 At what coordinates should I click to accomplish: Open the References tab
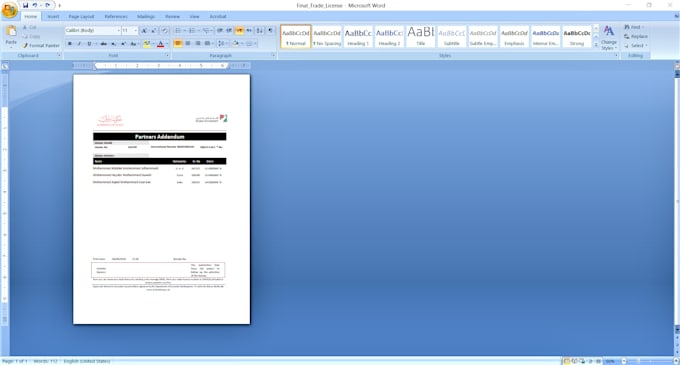click(116, 16)
